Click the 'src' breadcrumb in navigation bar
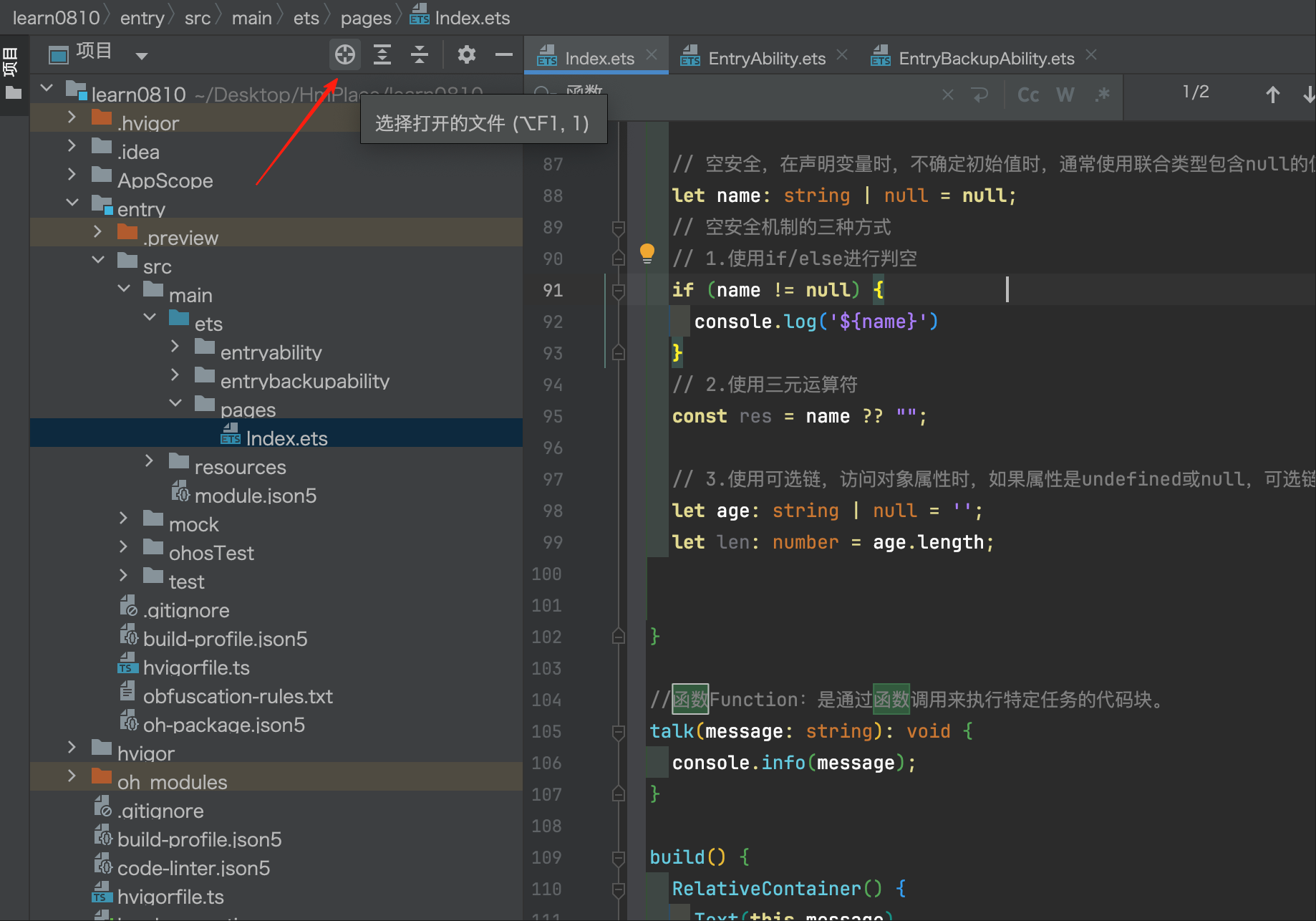 pyautogui.click(x=198, y=17)
